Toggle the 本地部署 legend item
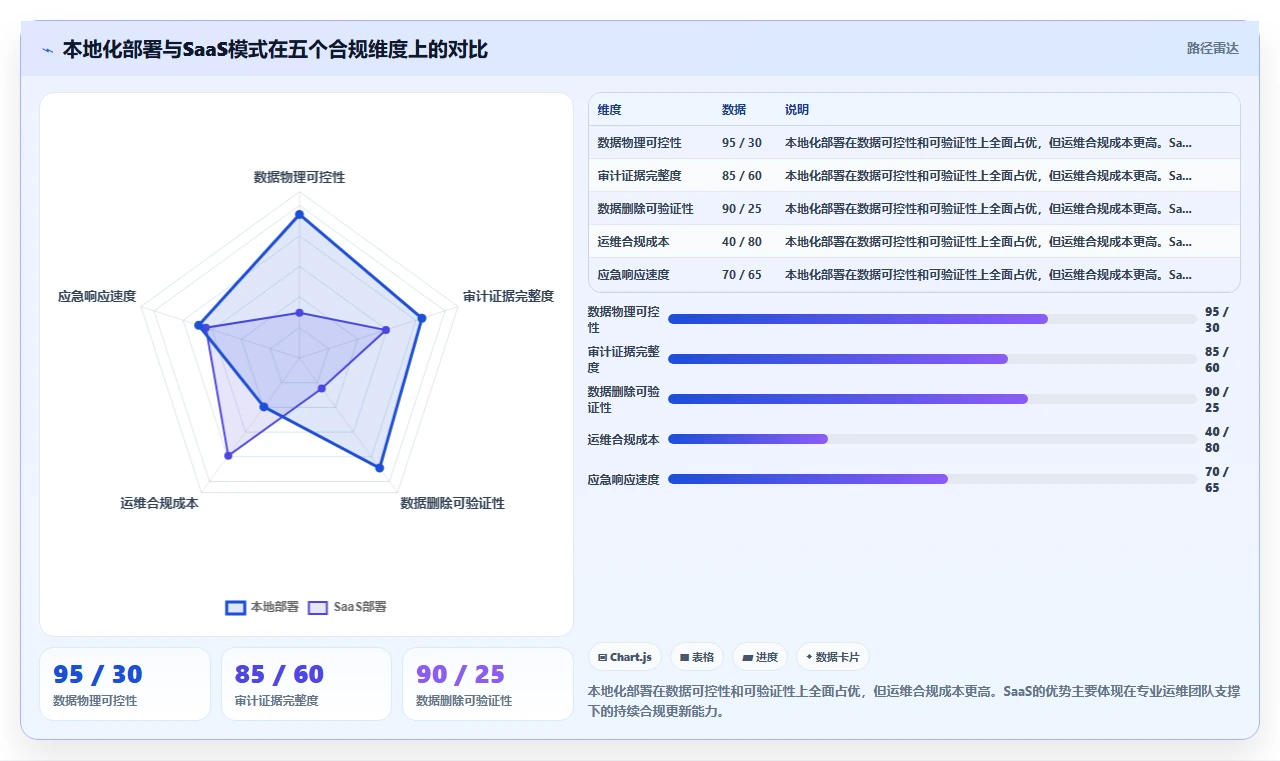This screenshot has width=1280, height=761. click(262, 607)
